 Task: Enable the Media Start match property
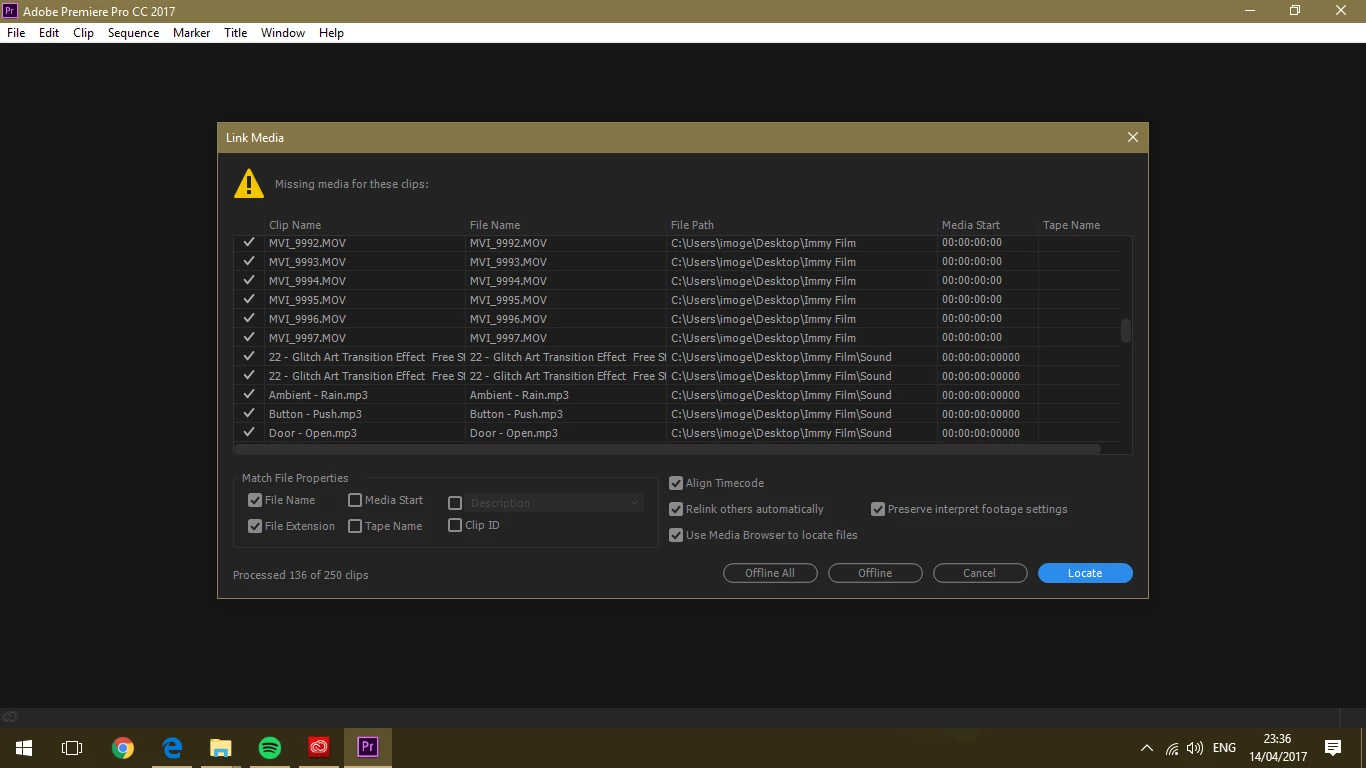pyautogui.click(x=355, y=500)
